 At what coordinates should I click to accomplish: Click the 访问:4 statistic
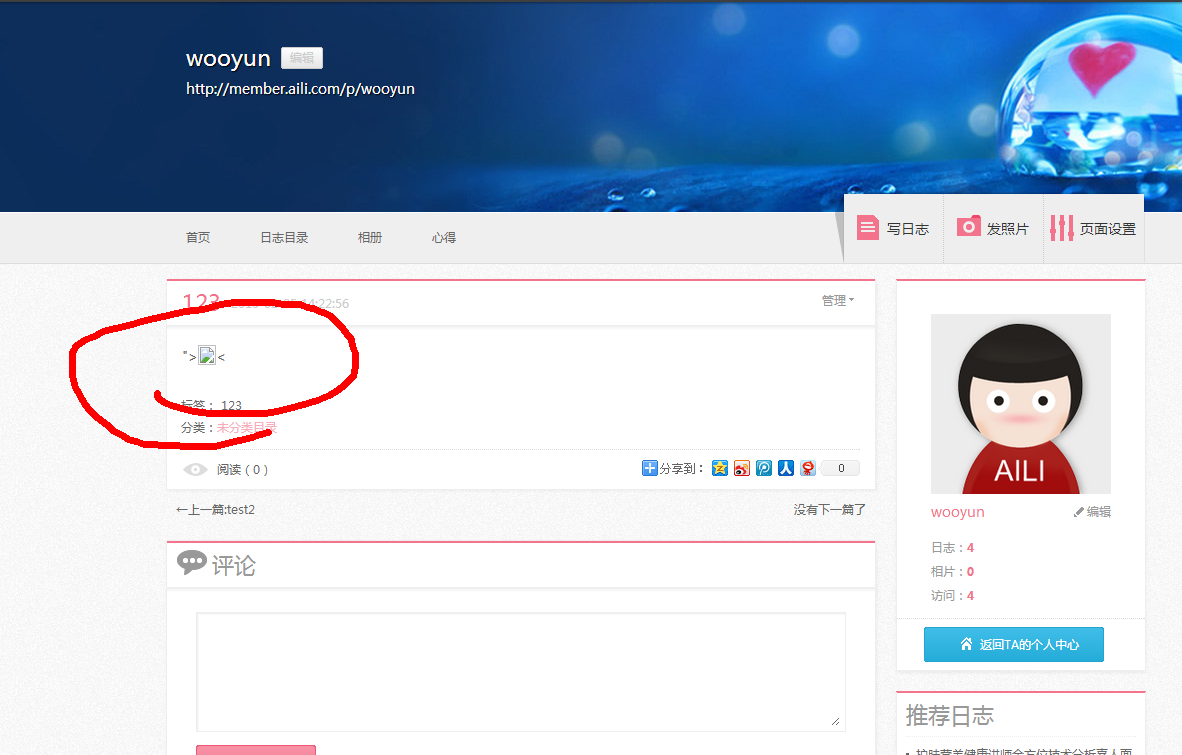click(x=952, y=596)
